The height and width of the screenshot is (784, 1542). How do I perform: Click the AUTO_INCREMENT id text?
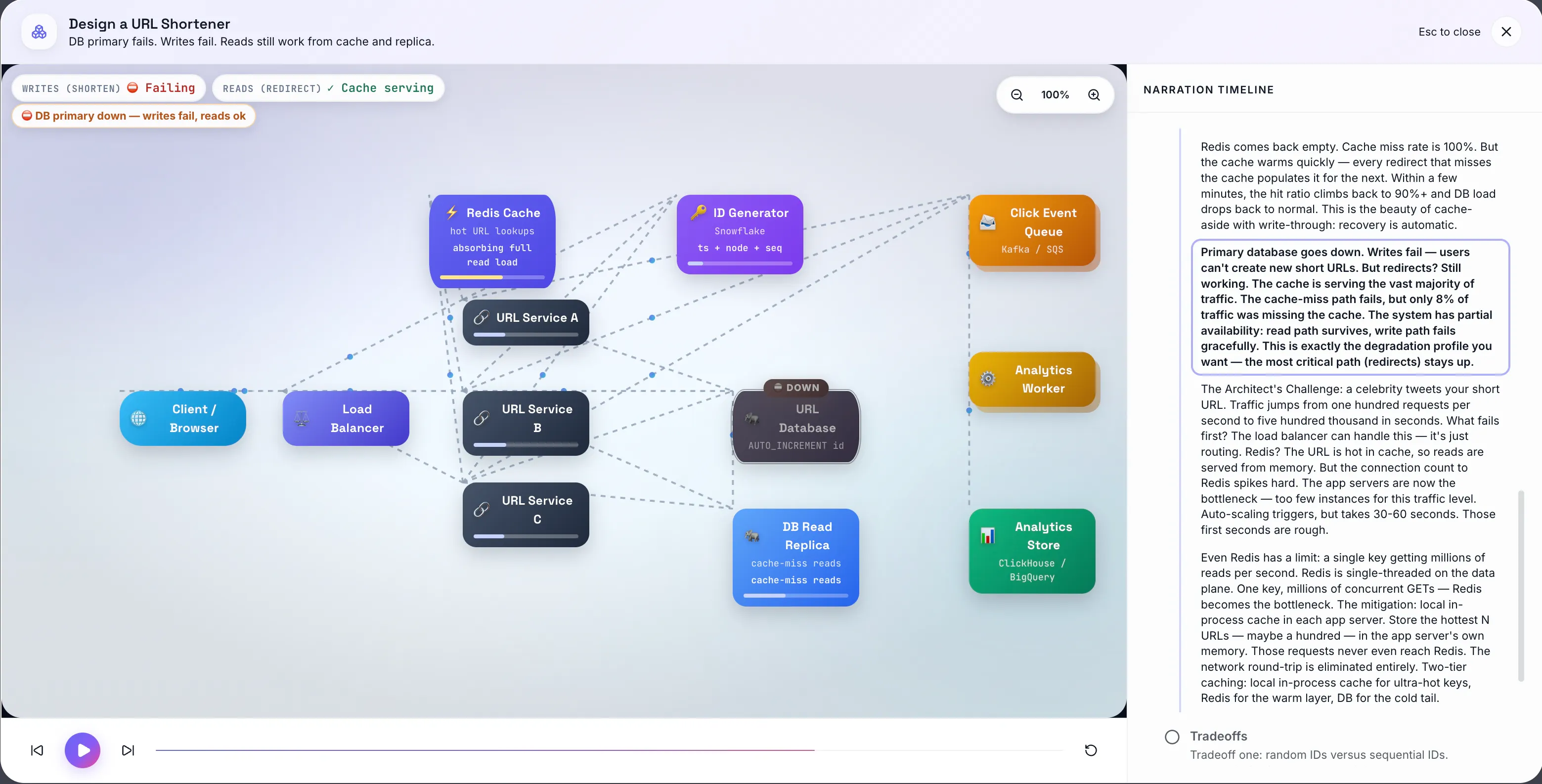tap(795, 445)
